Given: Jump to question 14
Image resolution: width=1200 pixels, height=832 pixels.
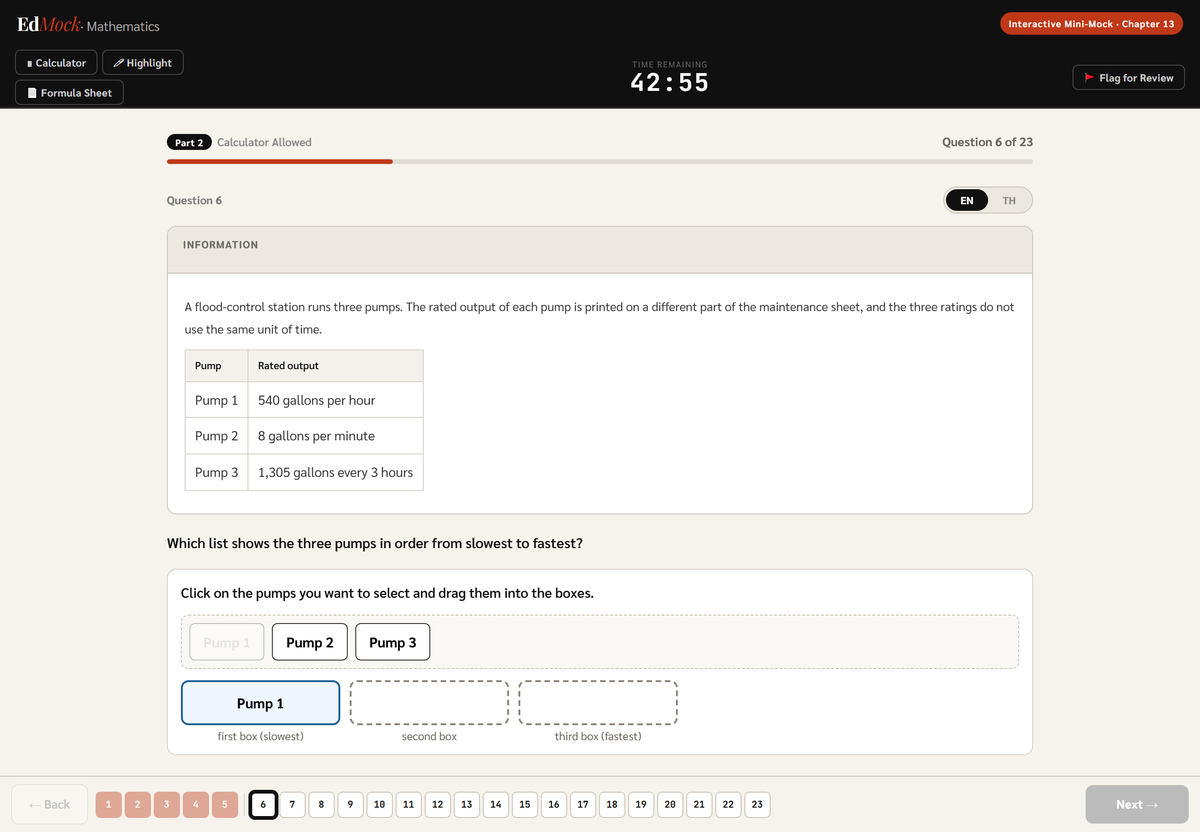Looking at the screenshot, I should pyautogui.click(x=495, y=804).
